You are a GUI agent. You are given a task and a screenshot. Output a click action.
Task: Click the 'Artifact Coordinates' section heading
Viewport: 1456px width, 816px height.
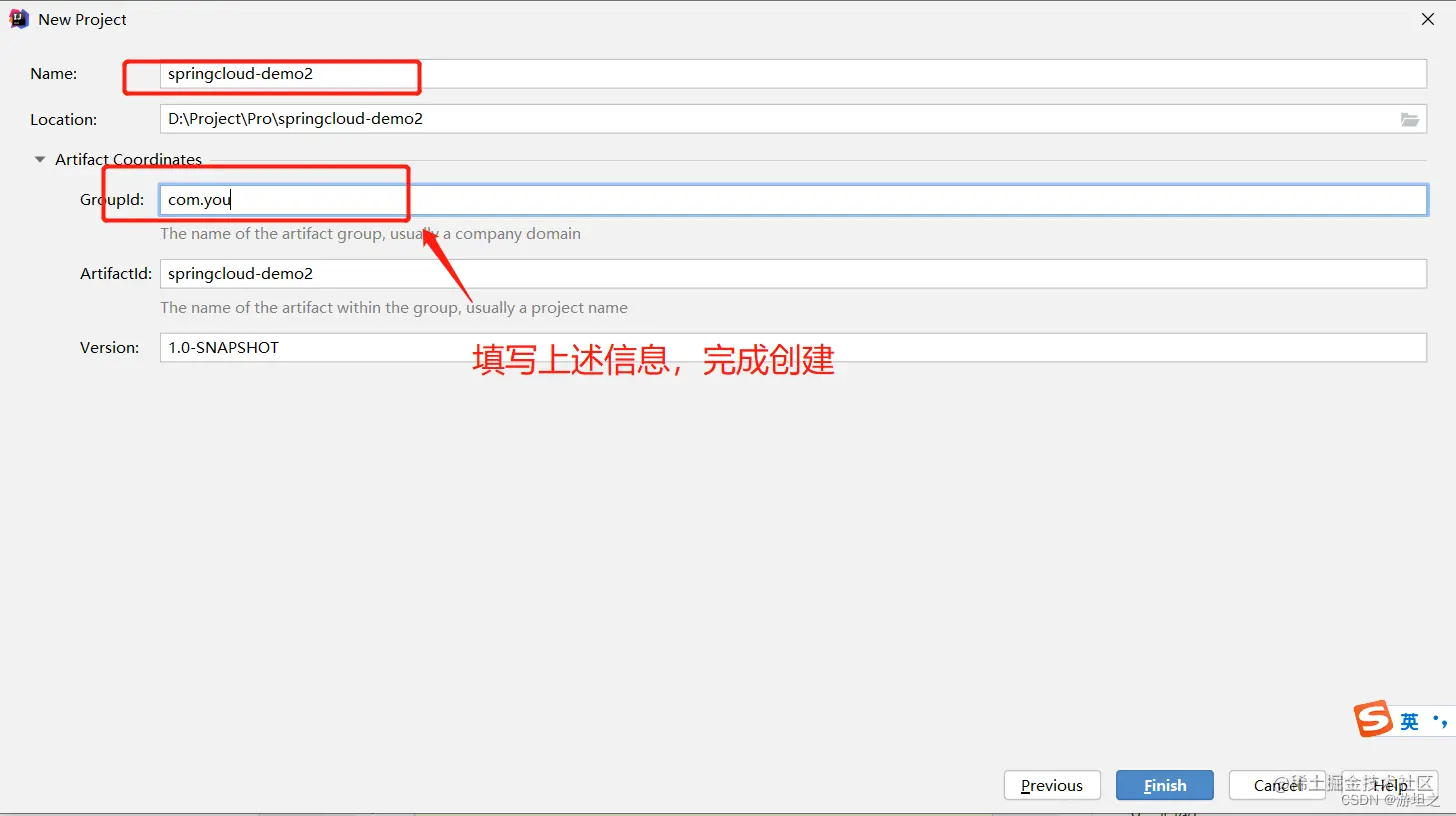click(128, 160)
